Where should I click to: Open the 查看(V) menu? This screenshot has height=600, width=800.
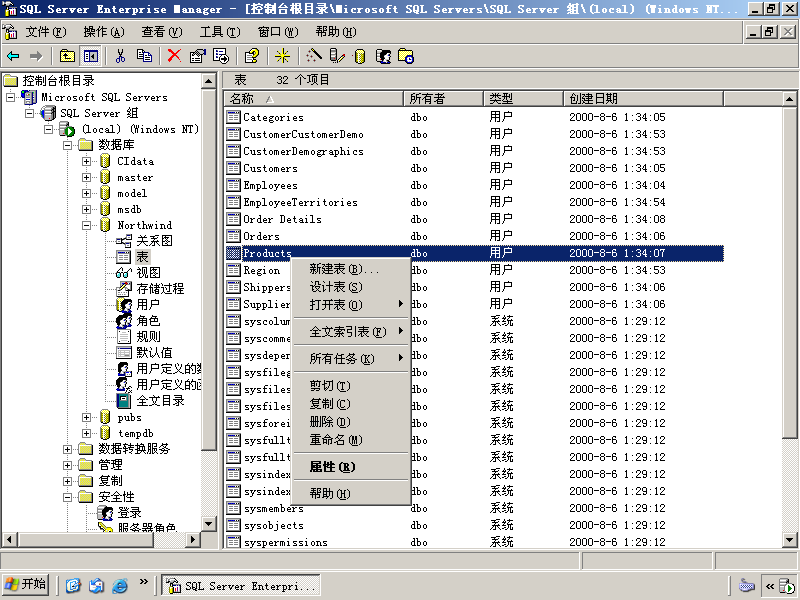[x=162, y=32]
